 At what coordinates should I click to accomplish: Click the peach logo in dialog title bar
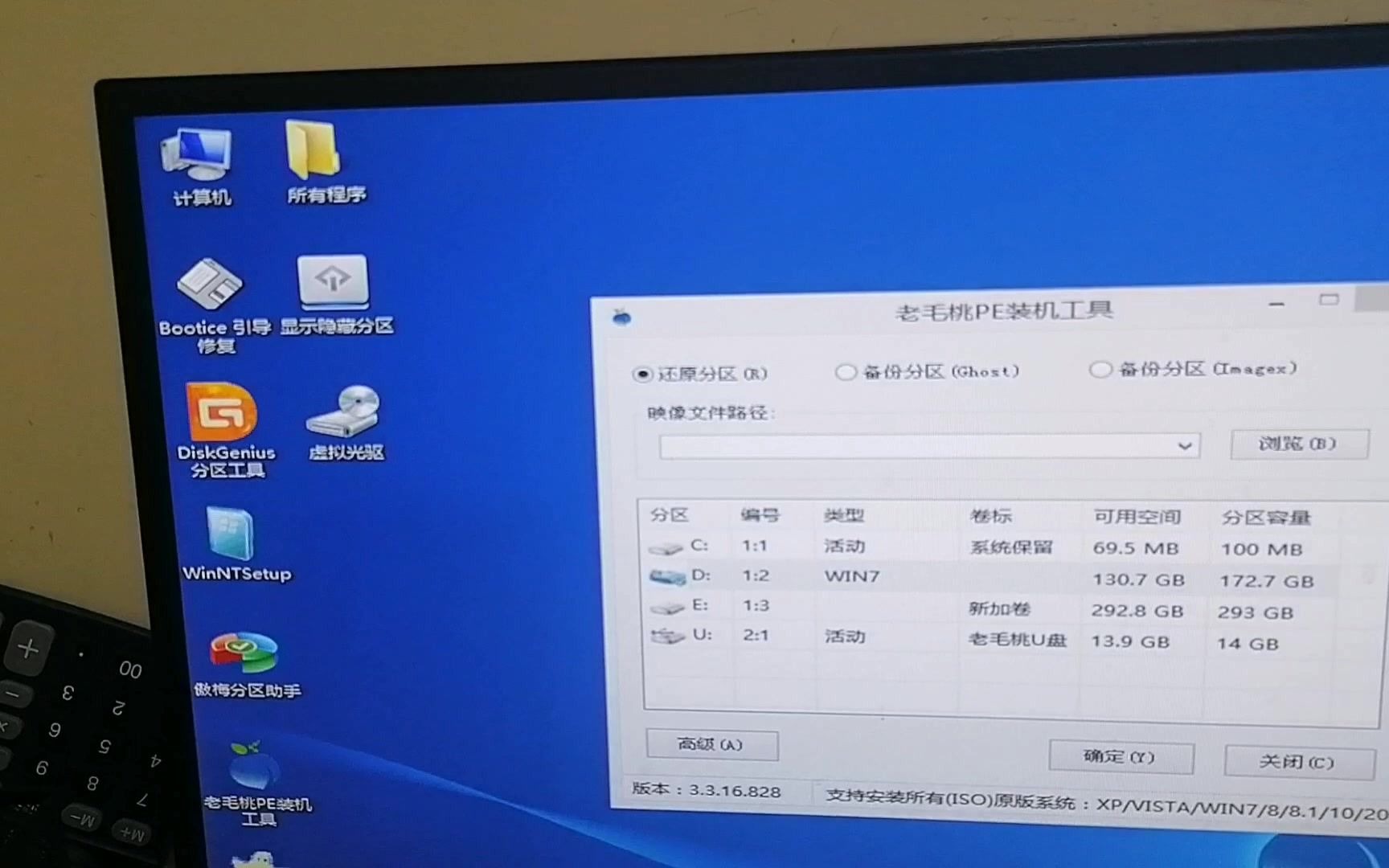tap(621, 317)
